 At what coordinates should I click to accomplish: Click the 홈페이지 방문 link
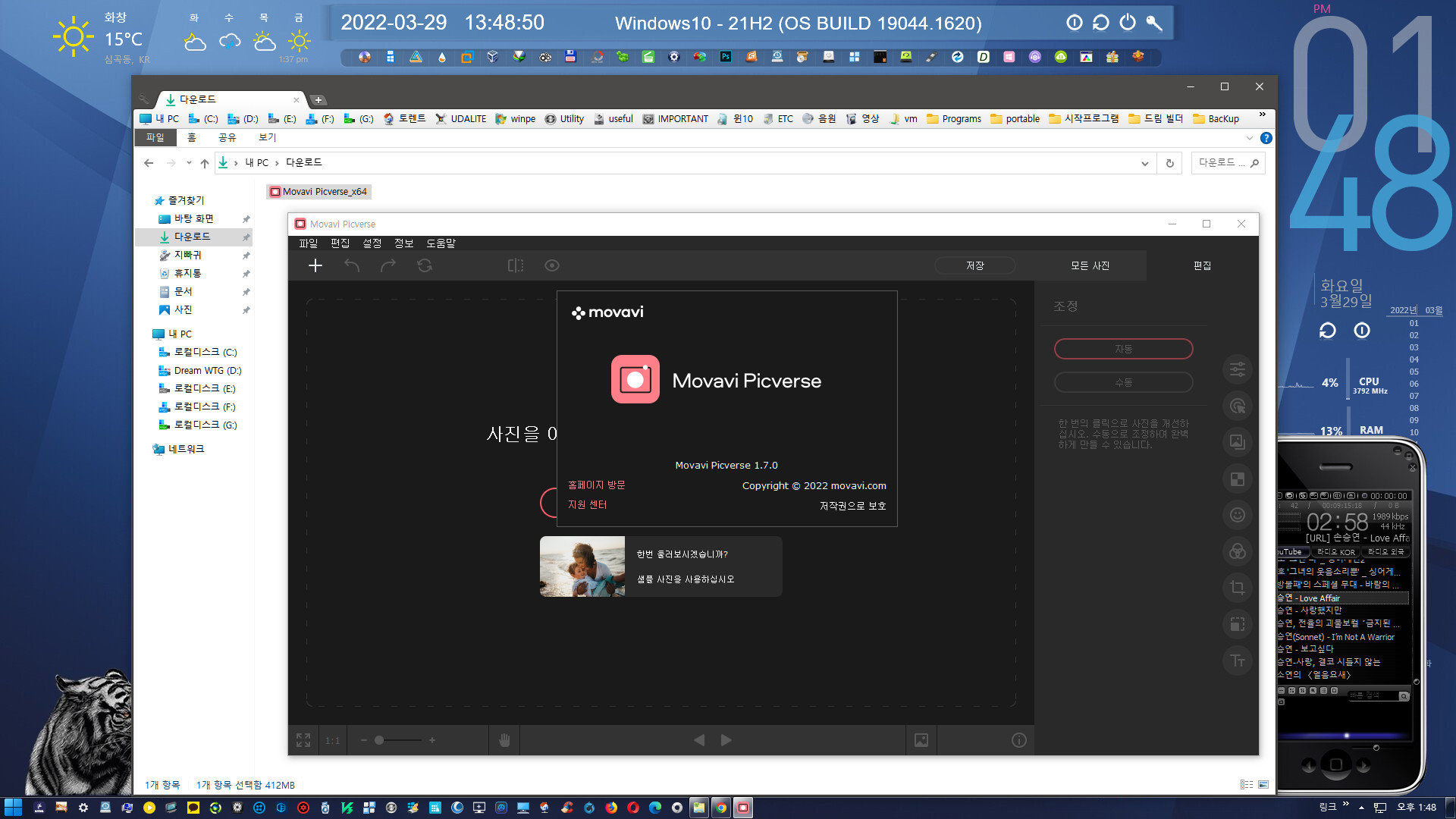[x=597, y=485]
